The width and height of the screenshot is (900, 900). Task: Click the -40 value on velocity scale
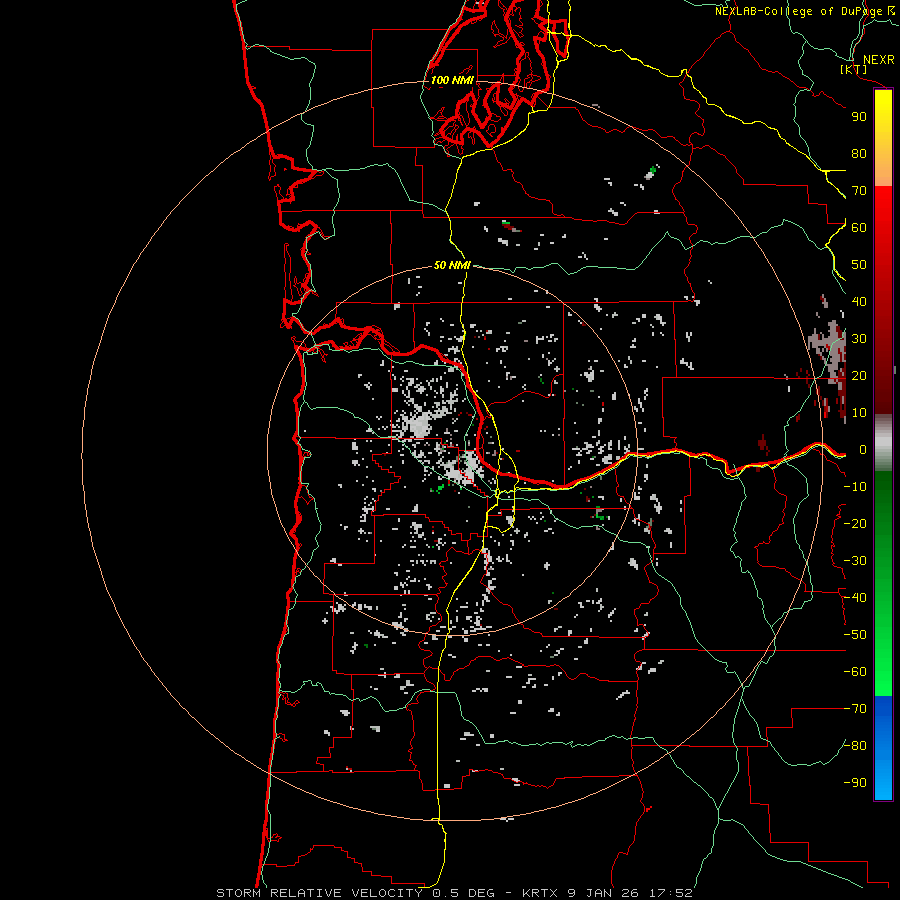[x=855, y=598]
